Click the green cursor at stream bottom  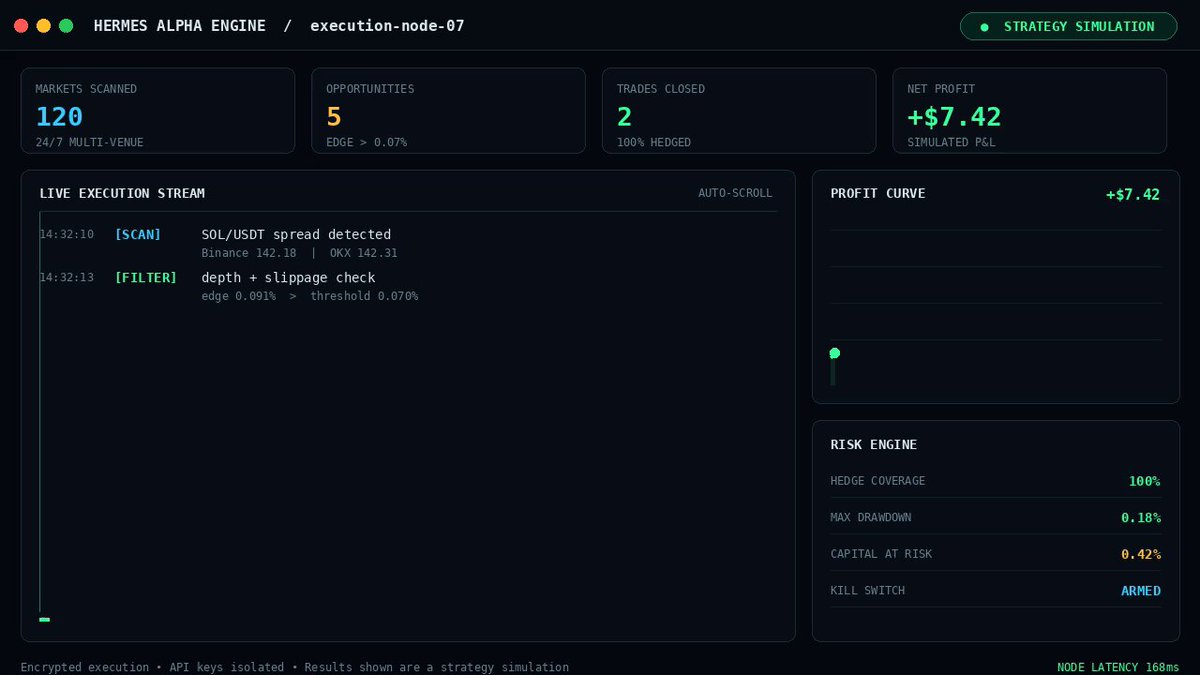pos(44,620)
